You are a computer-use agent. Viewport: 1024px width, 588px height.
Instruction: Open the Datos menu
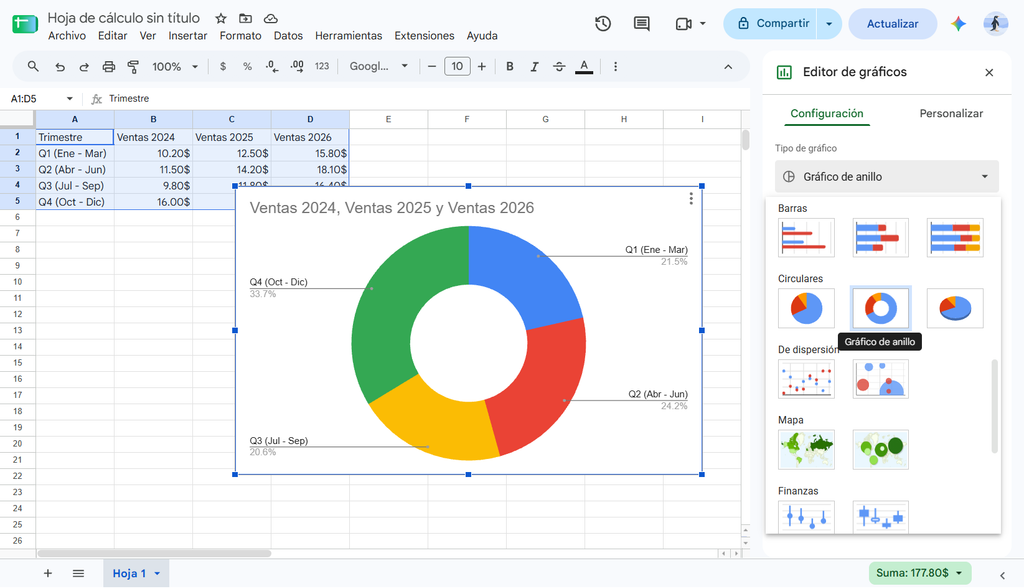pos(288,36)
